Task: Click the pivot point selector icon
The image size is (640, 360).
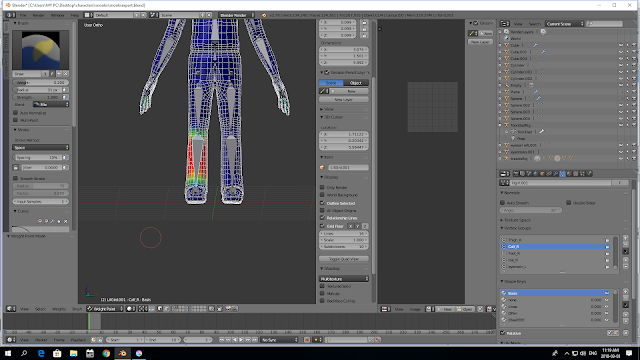Action: click(x=143, y=309)
